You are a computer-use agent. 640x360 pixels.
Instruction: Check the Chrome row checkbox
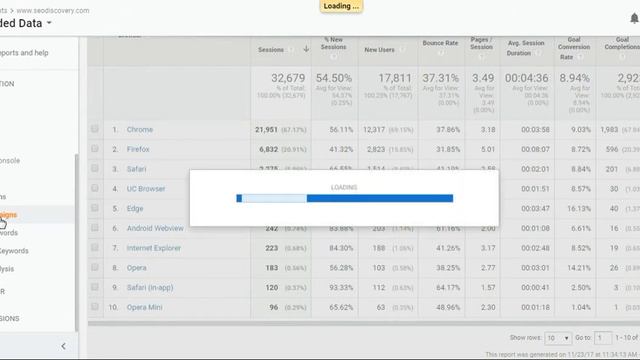point(95,129)
